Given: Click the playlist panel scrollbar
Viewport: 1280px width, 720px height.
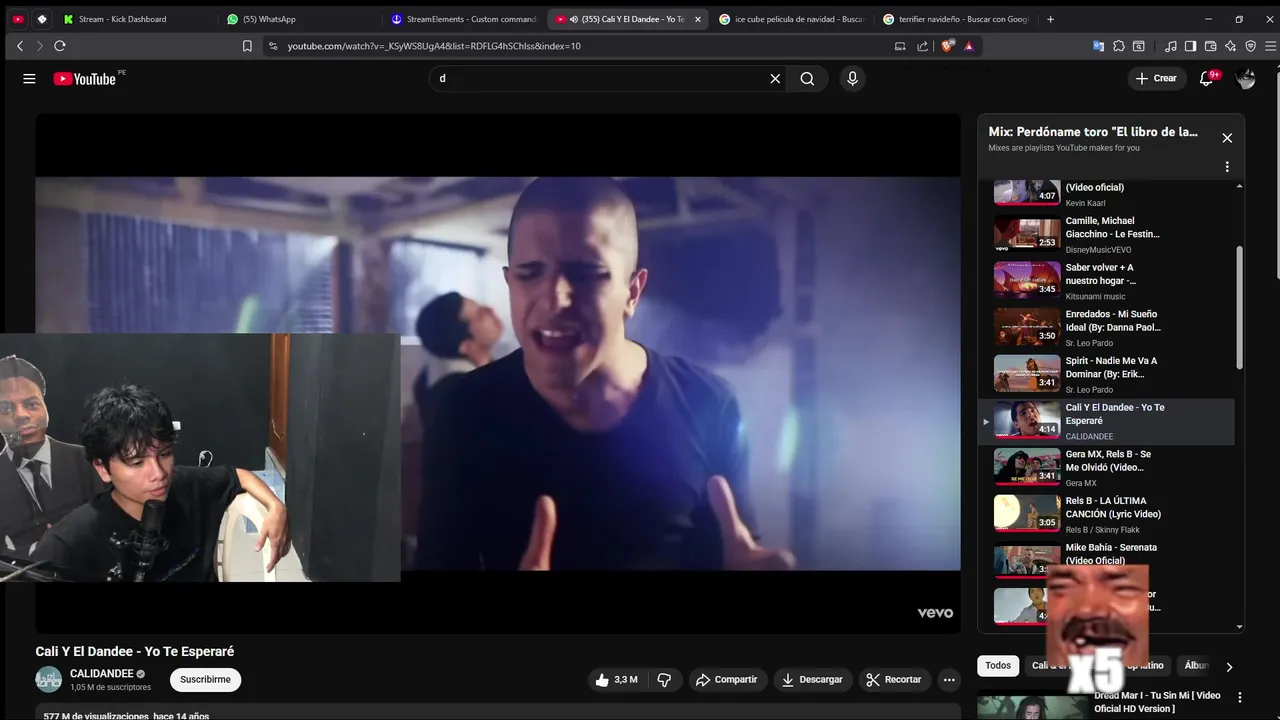Looking at the screenshot, I should pos(1240,308).
